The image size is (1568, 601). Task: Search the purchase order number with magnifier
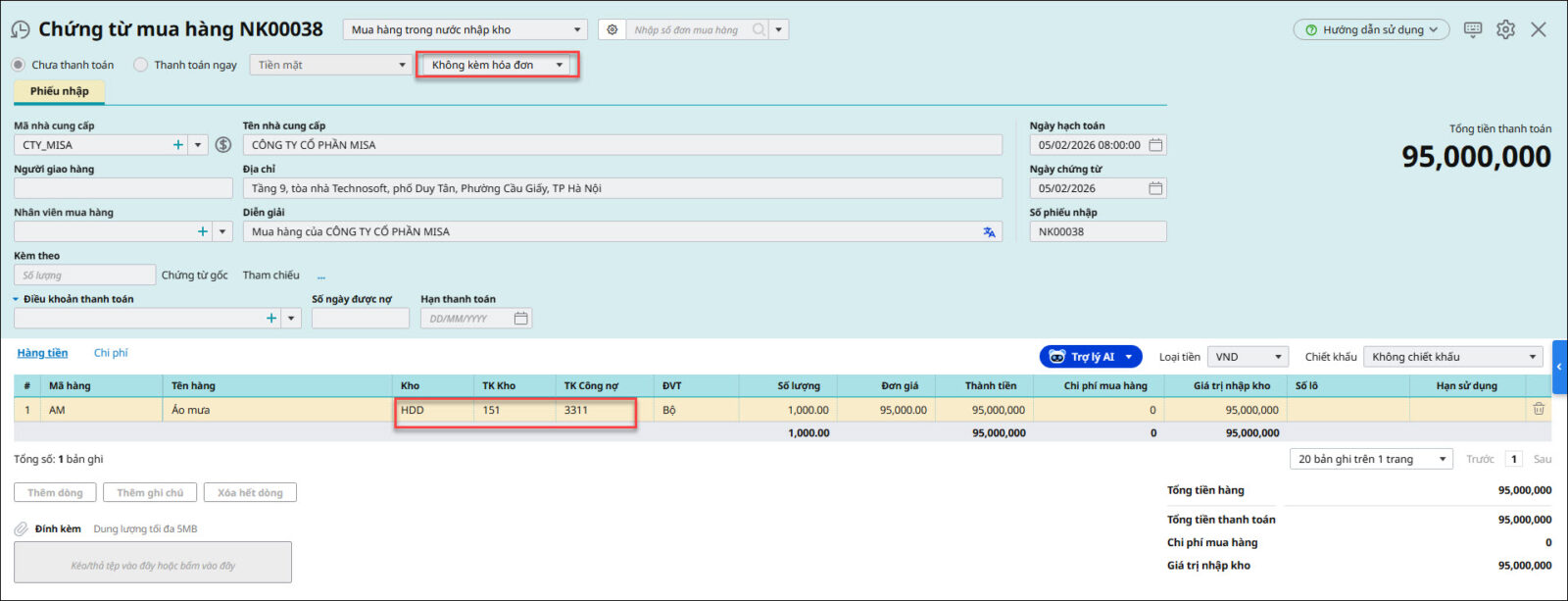pos(758,30)
